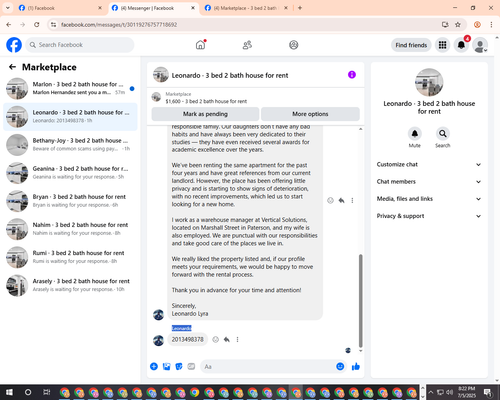The image size is (500, 400).
Task: Send a thumbs-up like
Action: pos(356,367)
